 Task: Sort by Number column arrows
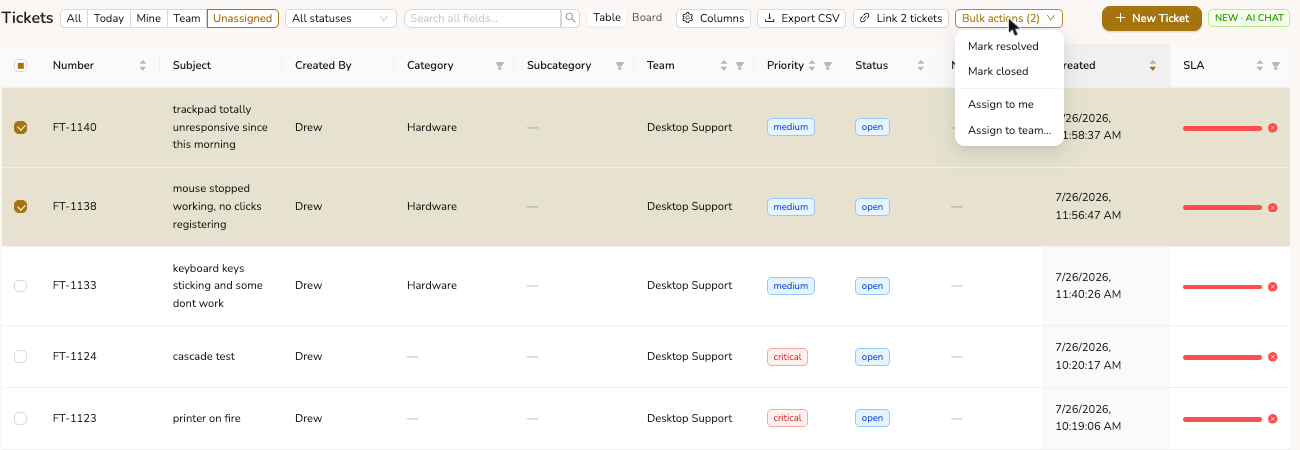point(143,66)
